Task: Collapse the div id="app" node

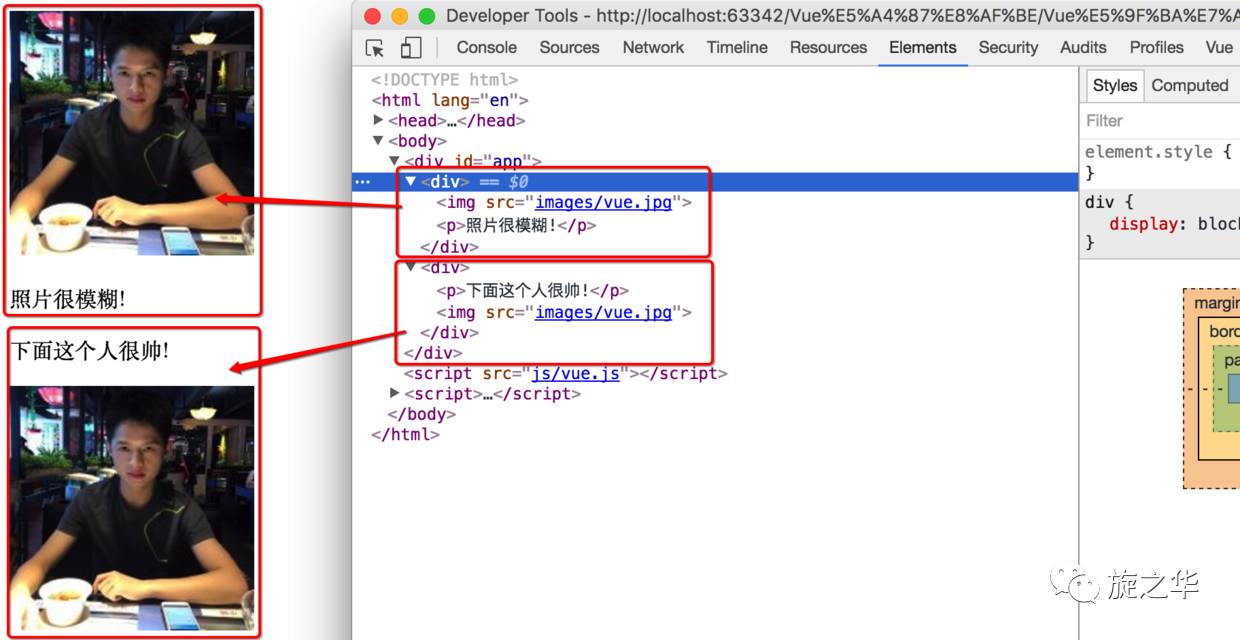Action: [x=395, y=161]
